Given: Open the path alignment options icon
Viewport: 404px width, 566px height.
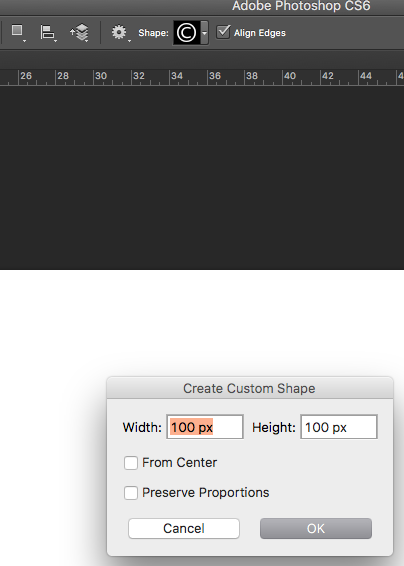Looking at the screenshot, I should point(48,32).
